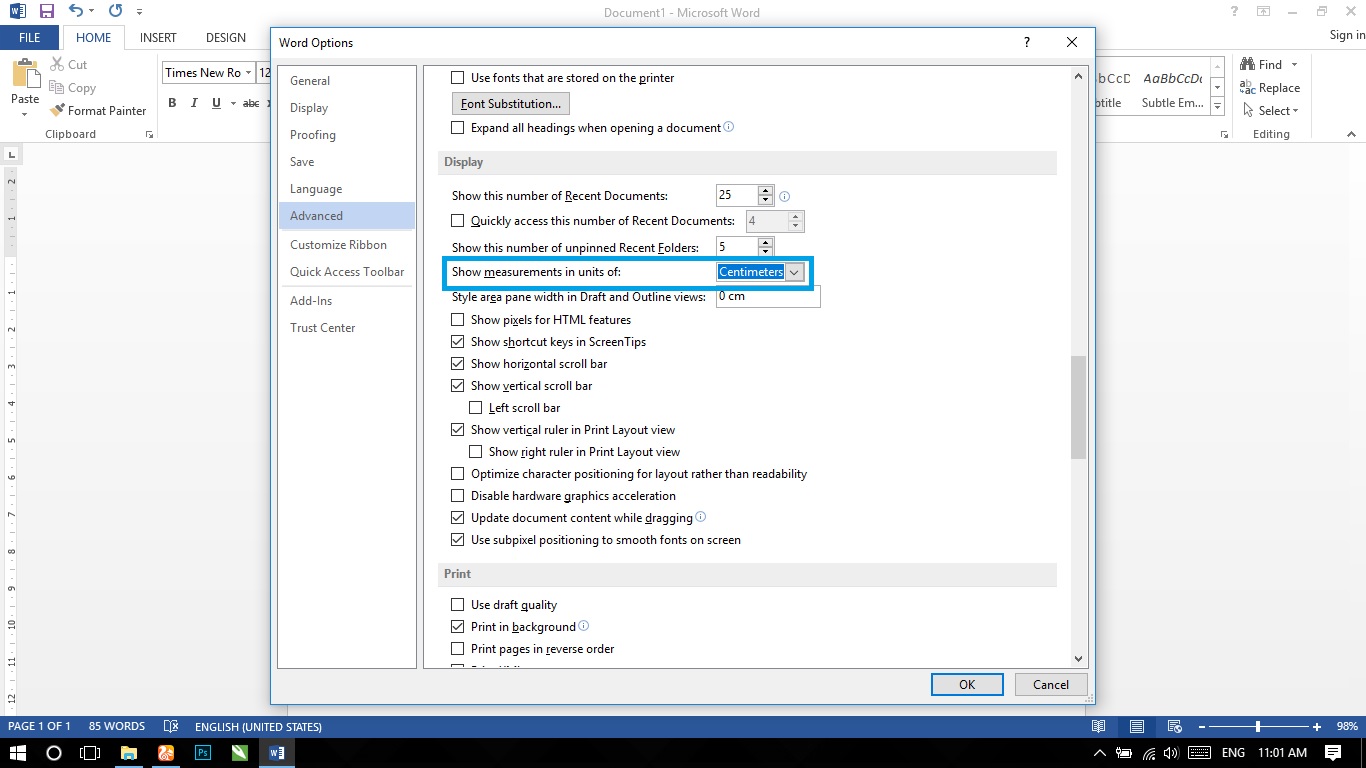The width and height of the screenshot is (1366, 768).
Task: Check Disable hardware graphics acceleration
Action: tap(458, 496)
